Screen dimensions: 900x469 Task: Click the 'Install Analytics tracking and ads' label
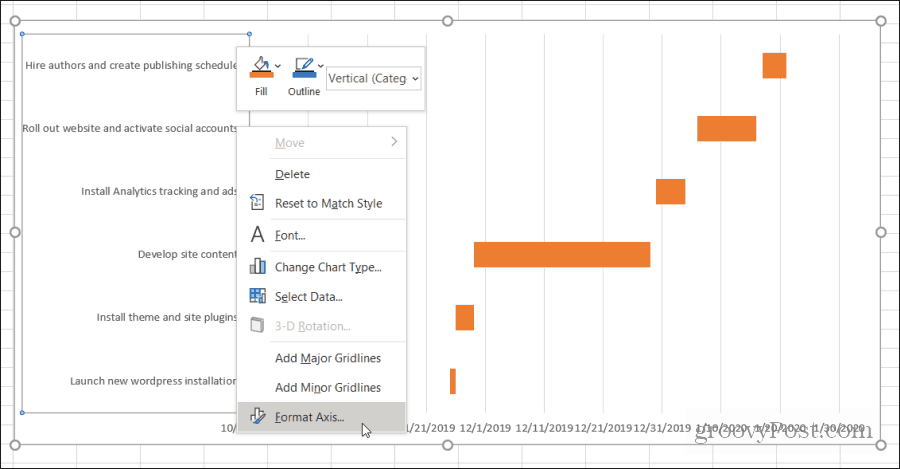[x=158, y=191]
